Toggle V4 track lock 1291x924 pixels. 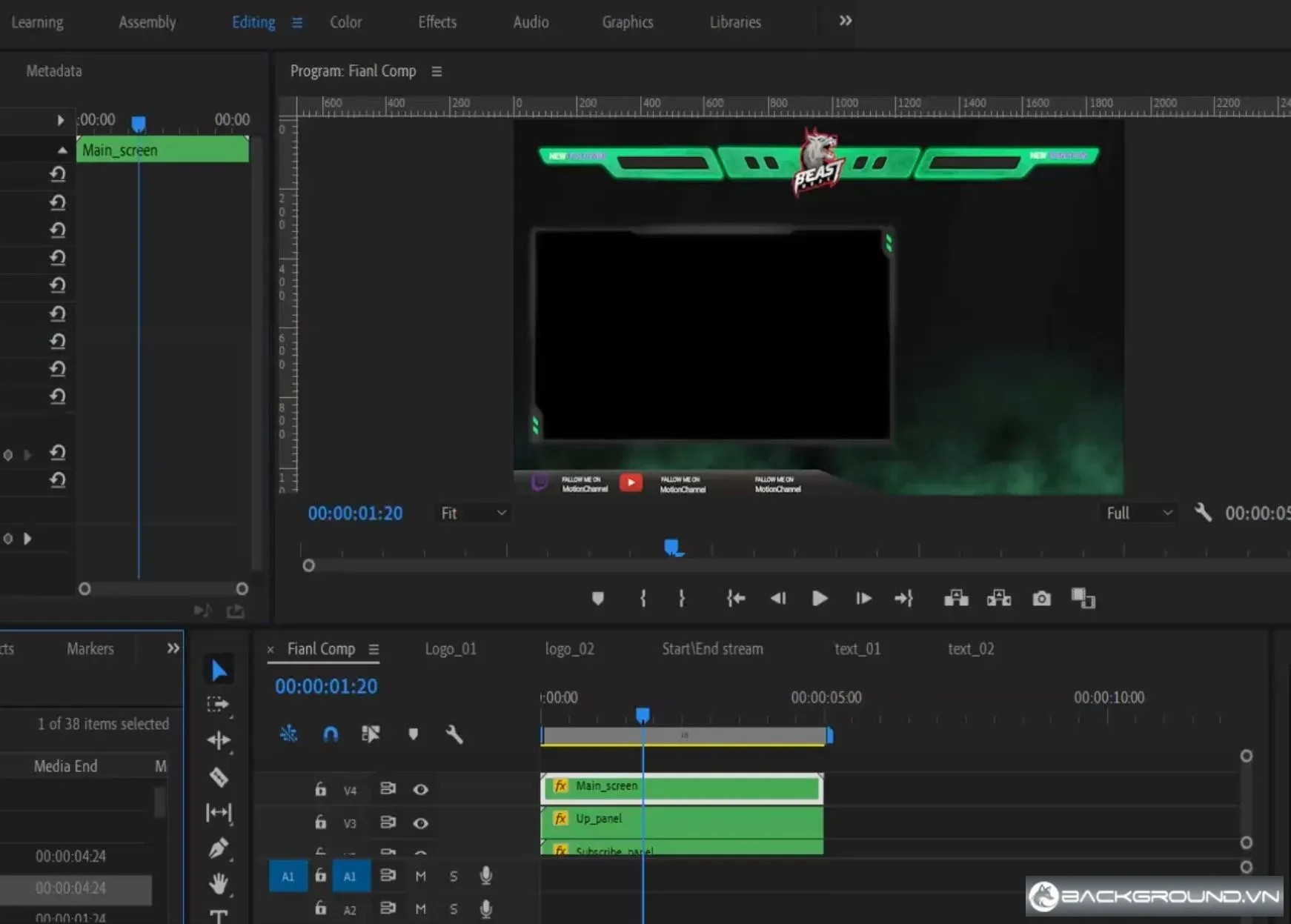(x=320, y=789)
